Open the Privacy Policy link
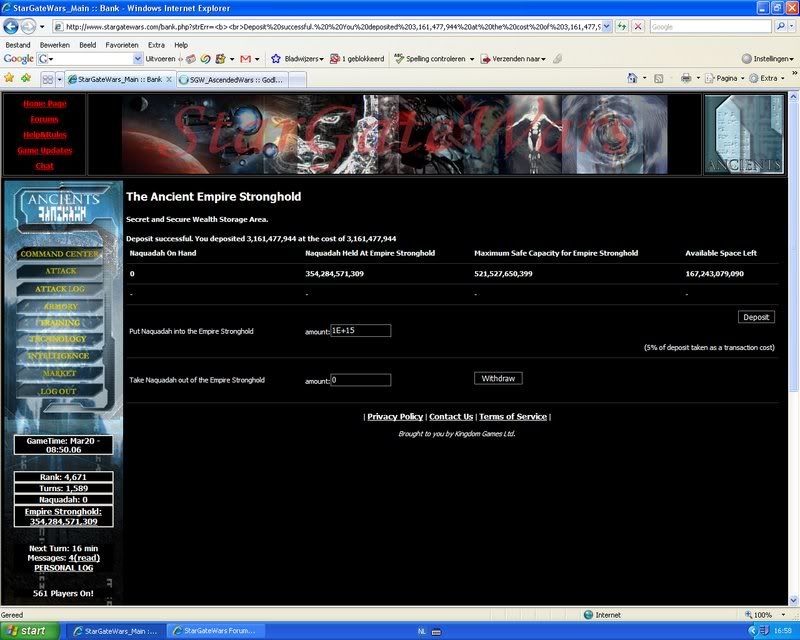Viewport: 800px width, 640px height. [395, 416]
